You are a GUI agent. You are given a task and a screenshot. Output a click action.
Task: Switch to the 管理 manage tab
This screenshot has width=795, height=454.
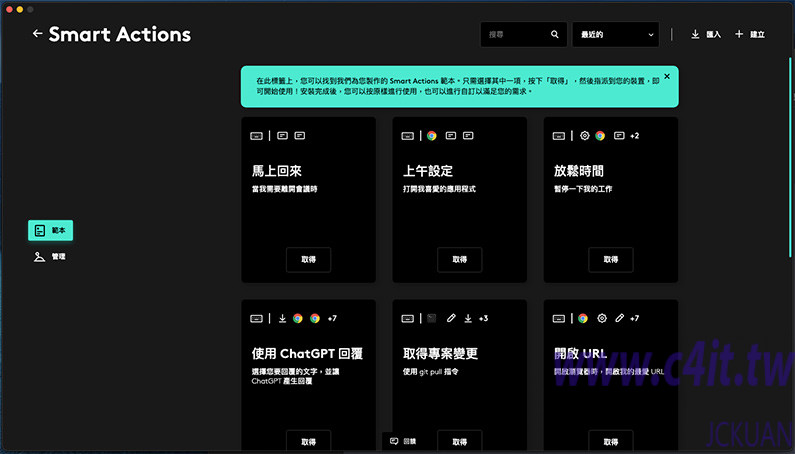pos(50,257)
